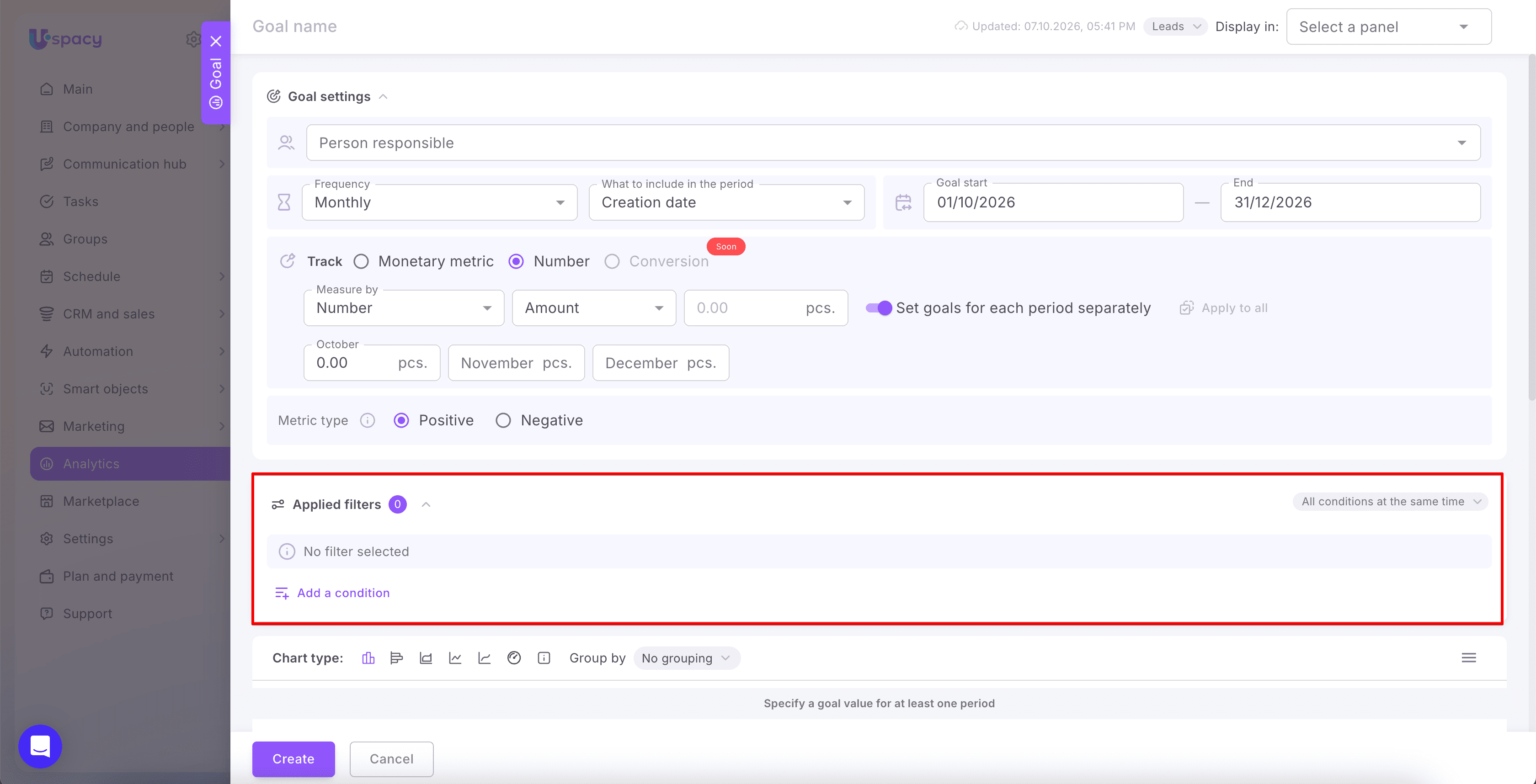Select the Number track radio button
Screen dimensions: 1536x784
pyautogui.click(x=517, y=261)
